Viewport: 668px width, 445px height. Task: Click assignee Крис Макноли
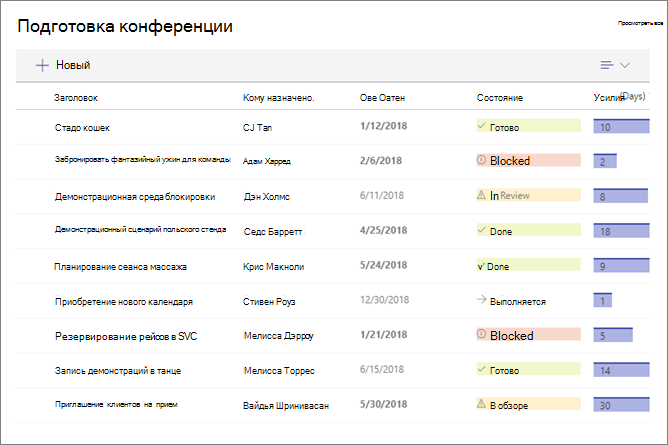tap(274, 267)
